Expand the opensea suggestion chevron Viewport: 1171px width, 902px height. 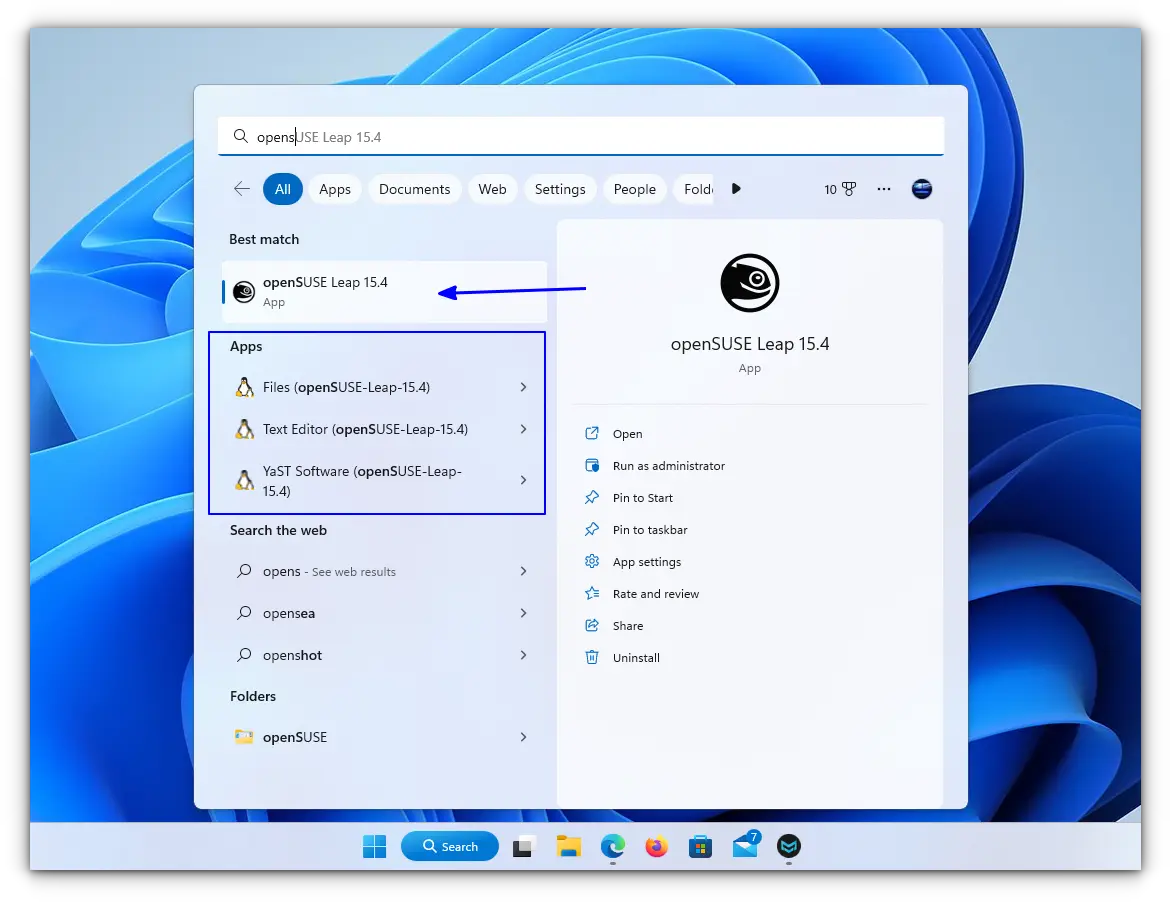point(524,613)
